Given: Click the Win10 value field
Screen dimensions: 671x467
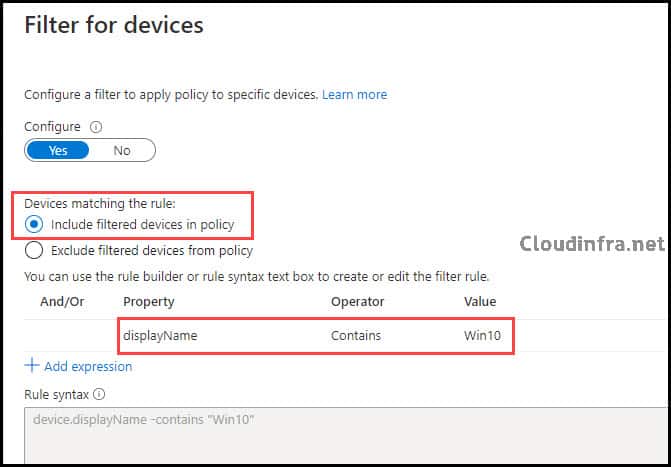Looking at the screenshot, I should tap(482, 336).
